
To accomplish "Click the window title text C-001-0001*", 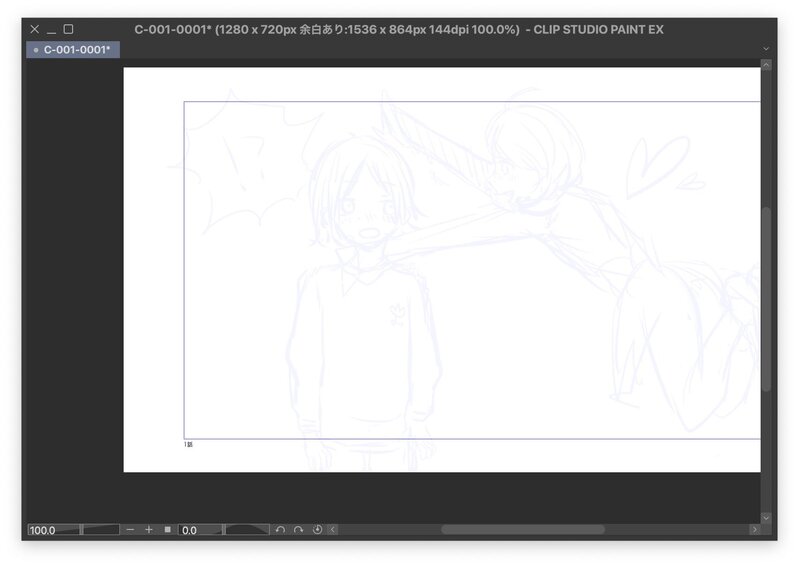I will tap(173, 30).
